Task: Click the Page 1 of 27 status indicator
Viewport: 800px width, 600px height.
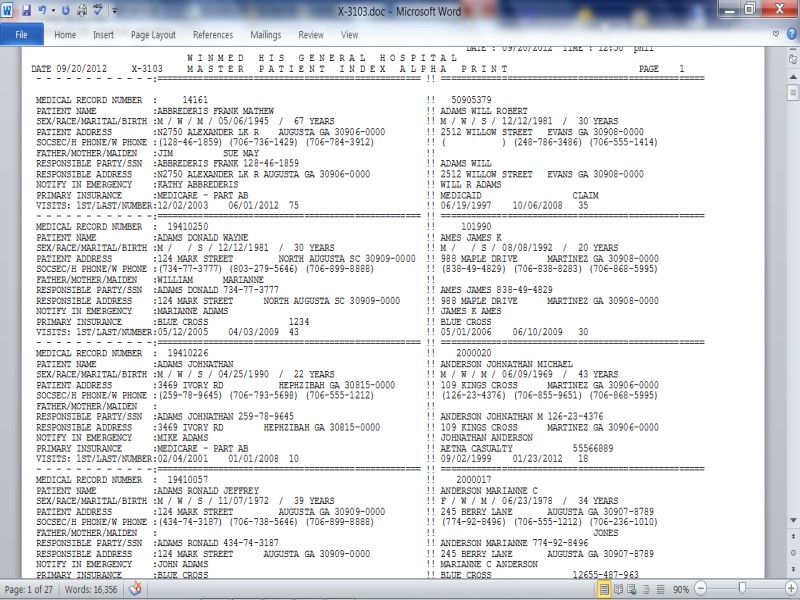Action: (29, 590)
